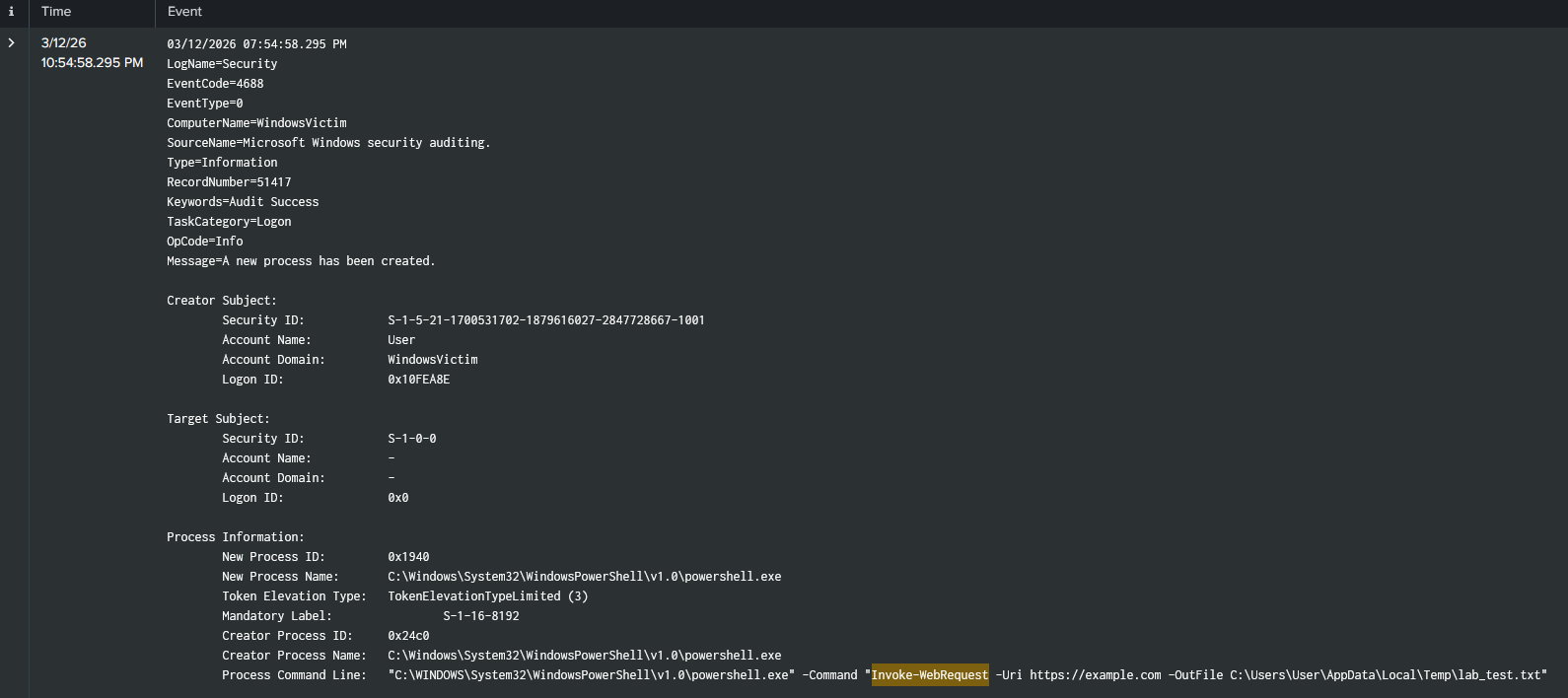Select the LogName=Security text
Image resolution: width=1568 pixels, height=698 pixels.
[222, 64]
